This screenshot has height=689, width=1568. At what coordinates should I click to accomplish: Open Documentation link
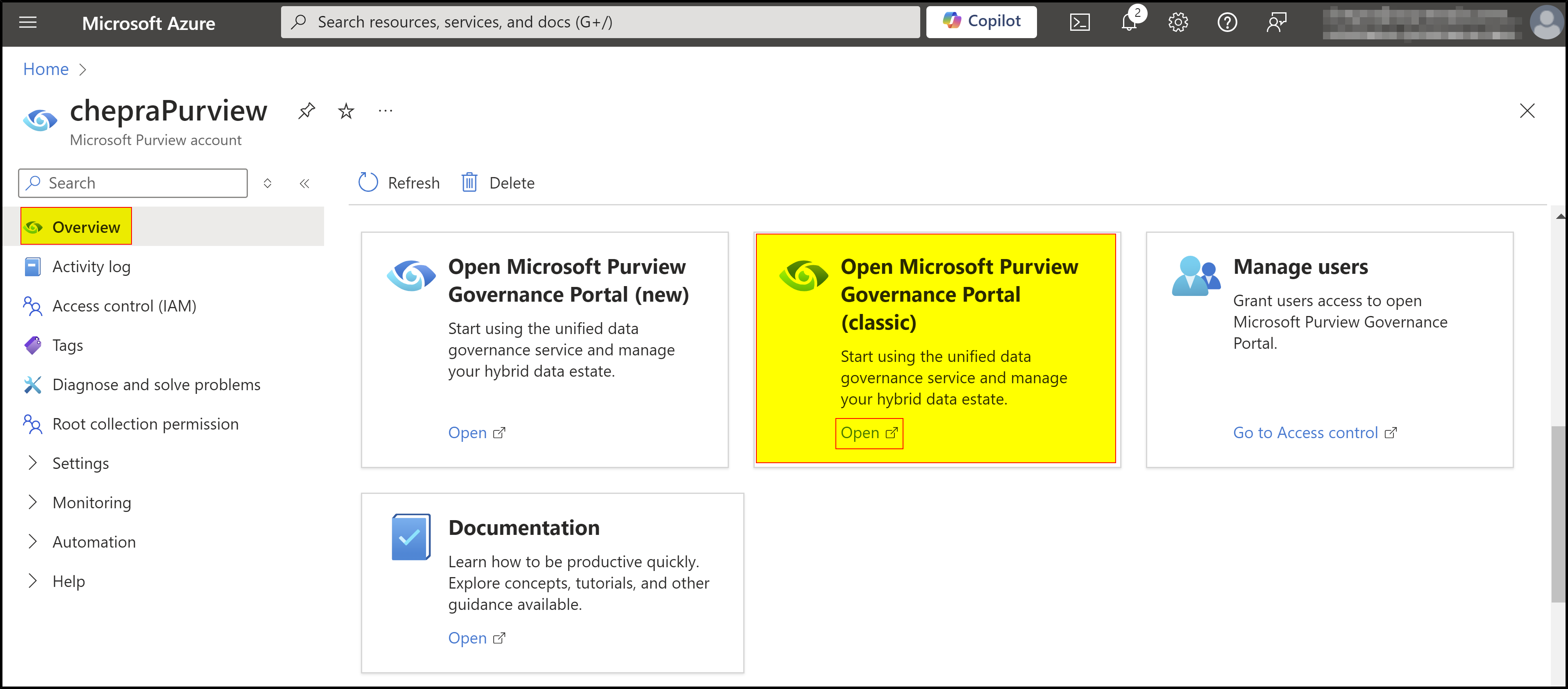477,638
